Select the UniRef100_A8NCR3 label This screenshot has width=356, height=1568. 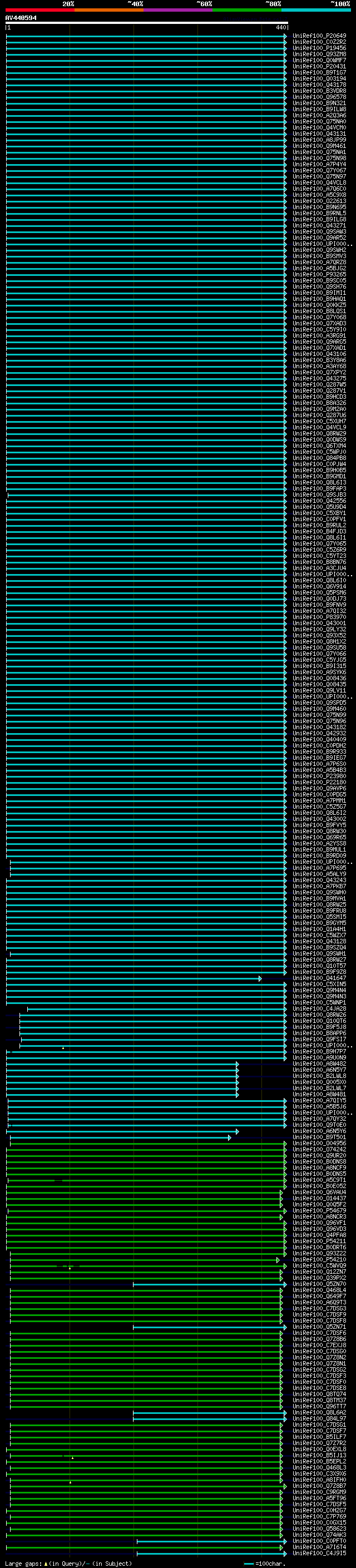[x=319, y=1217]
